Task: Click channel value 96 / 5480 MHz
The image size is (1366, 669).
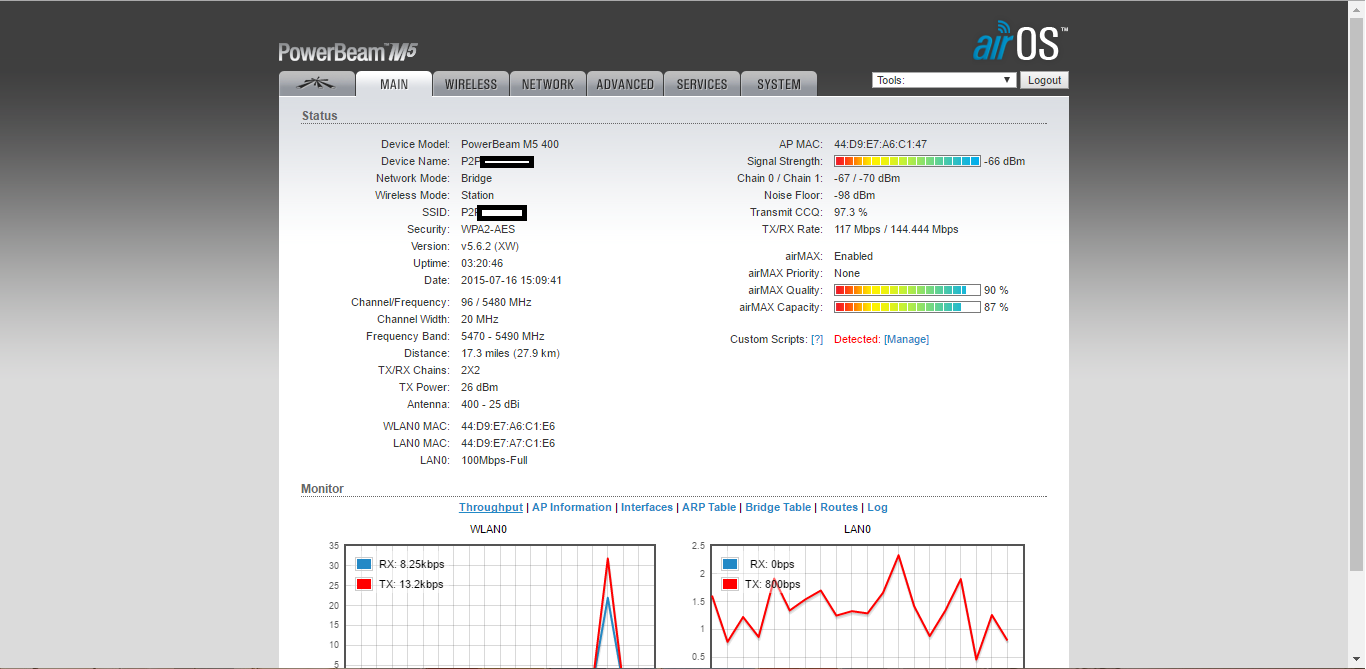Action: (x=496, y=302)
